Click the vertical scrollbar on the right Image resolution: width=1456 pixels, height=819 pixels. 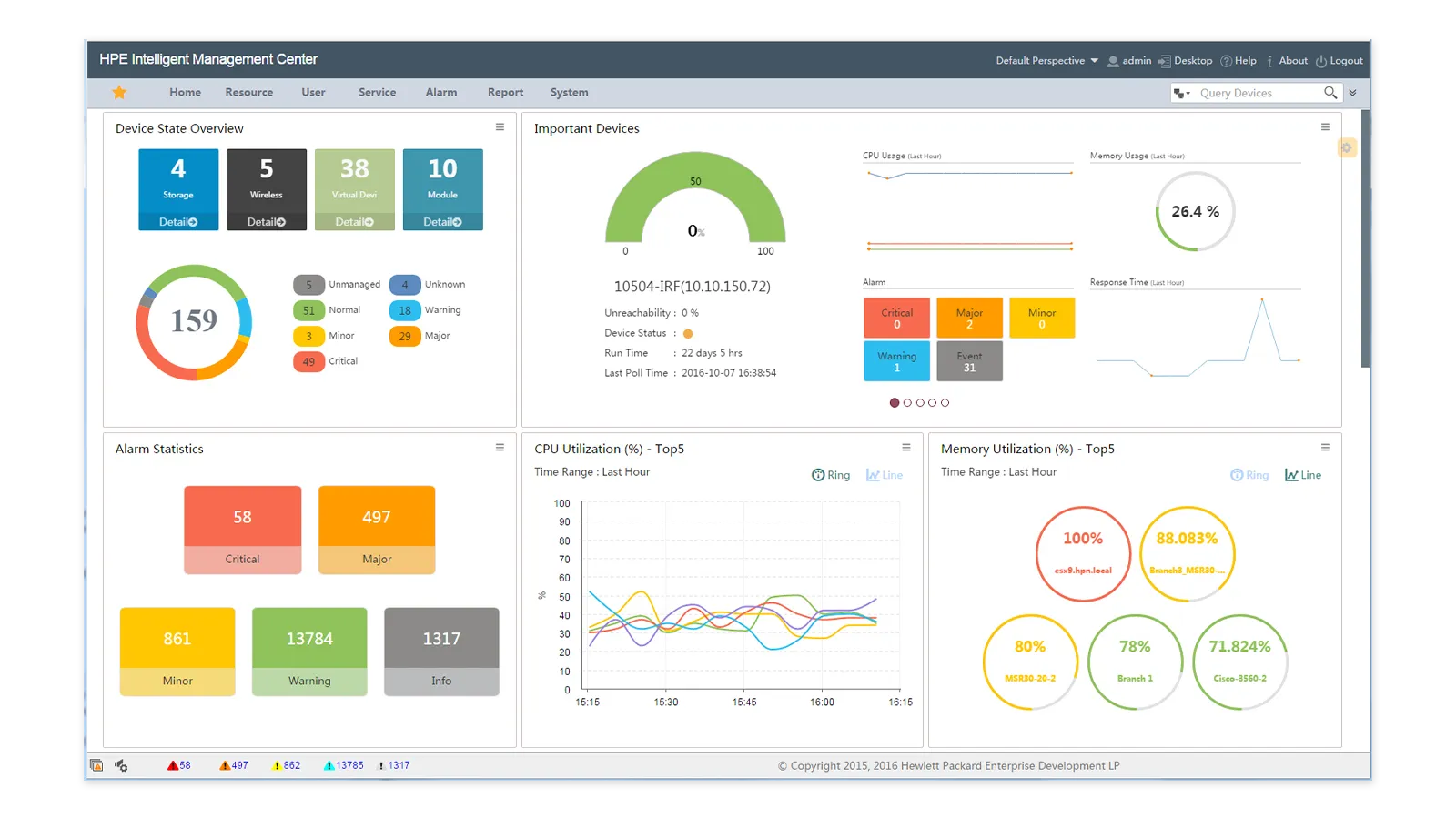pyautogui.click(x=1365, y=239)
